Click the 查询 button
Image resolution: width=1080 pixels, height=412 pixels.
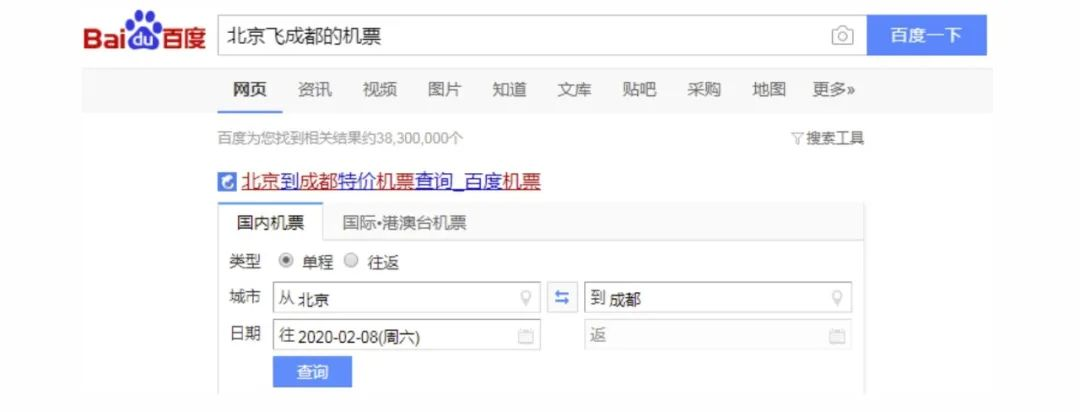point(312,372)
